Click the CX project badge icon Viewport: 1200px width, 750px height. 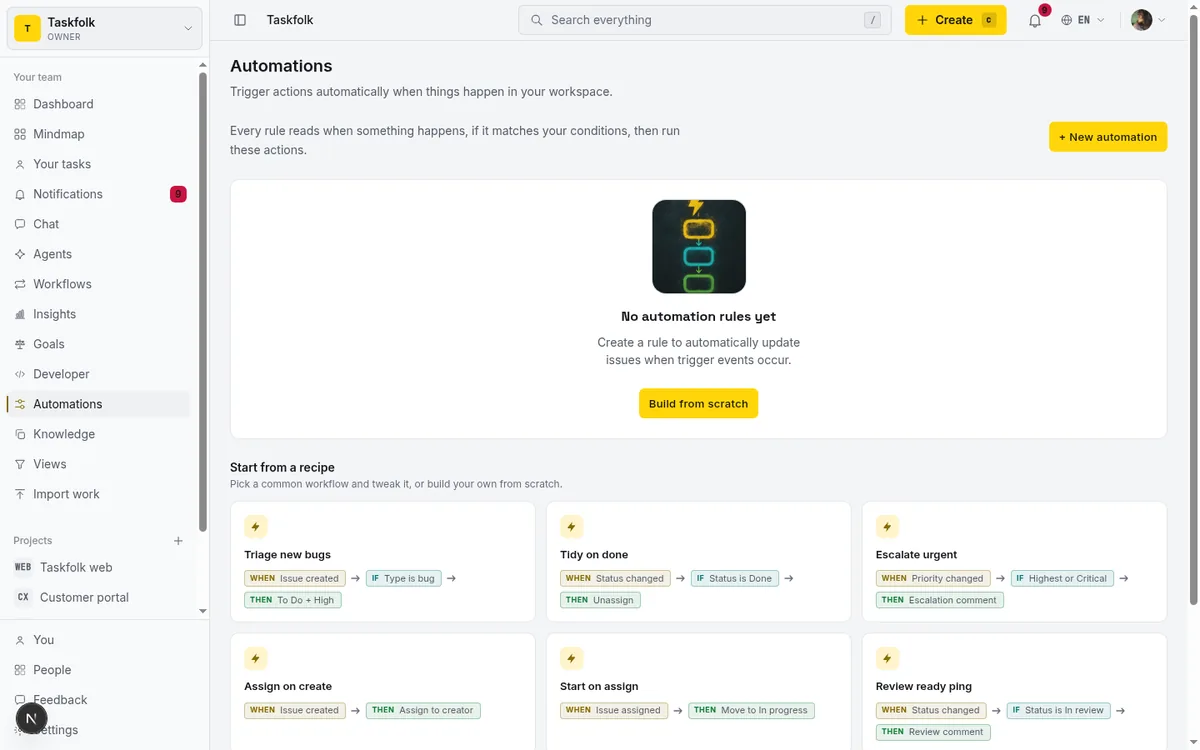coord(22,597)
